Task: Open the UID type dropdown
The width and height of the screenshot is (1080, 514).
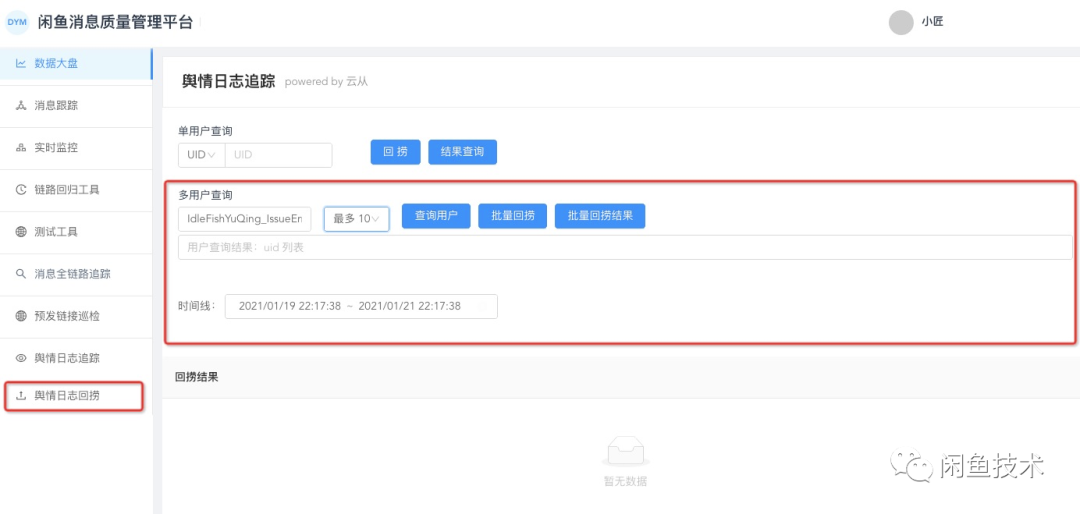Action: coord(201,155)
